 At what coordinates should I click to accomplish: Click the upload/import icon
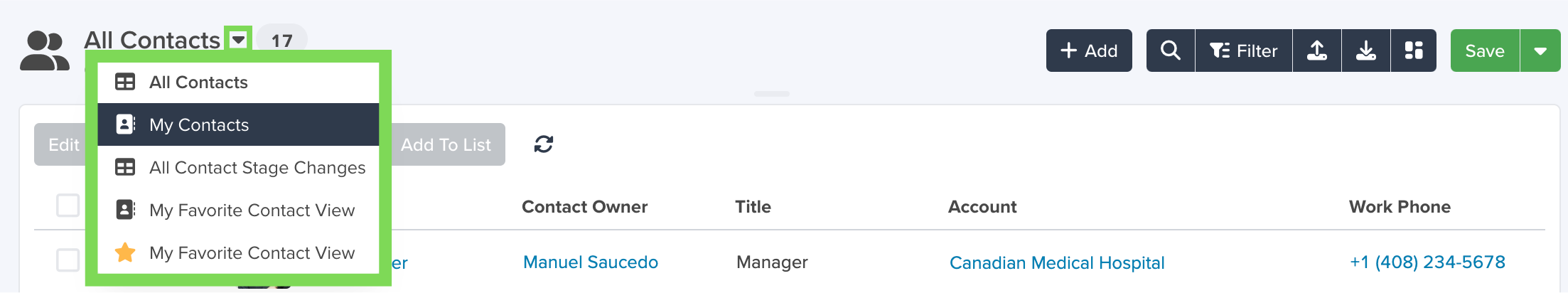1317,50
